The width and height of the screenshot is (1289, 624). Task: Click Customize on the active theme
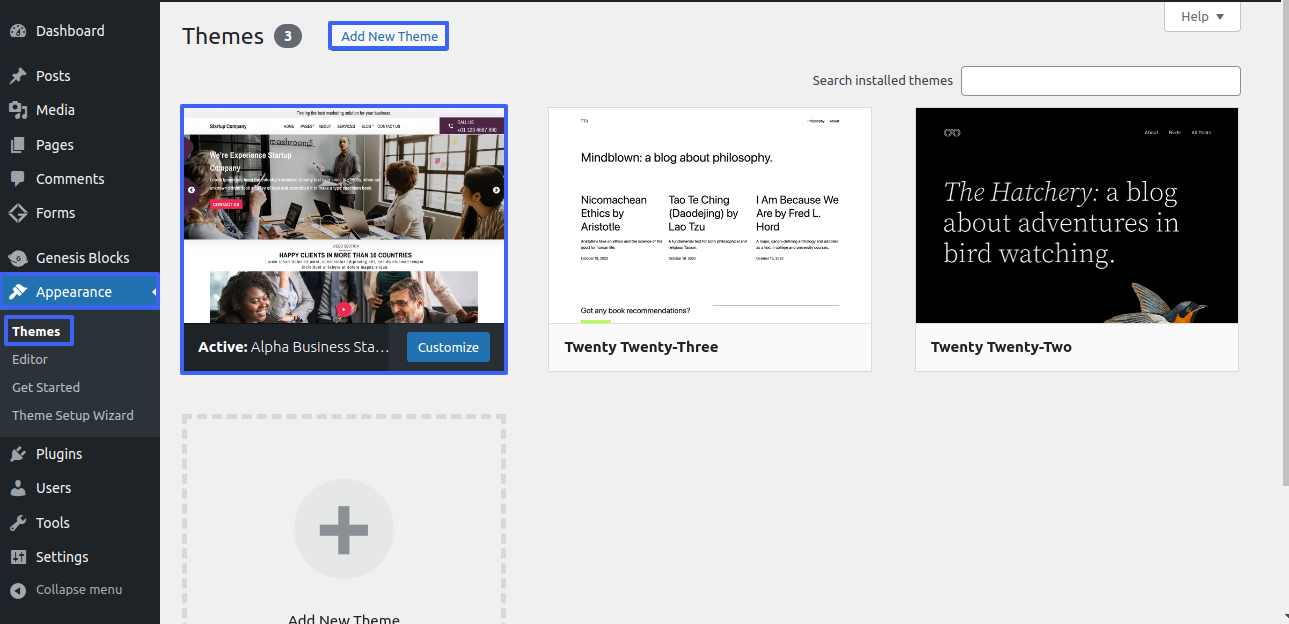tap(448, 347)
